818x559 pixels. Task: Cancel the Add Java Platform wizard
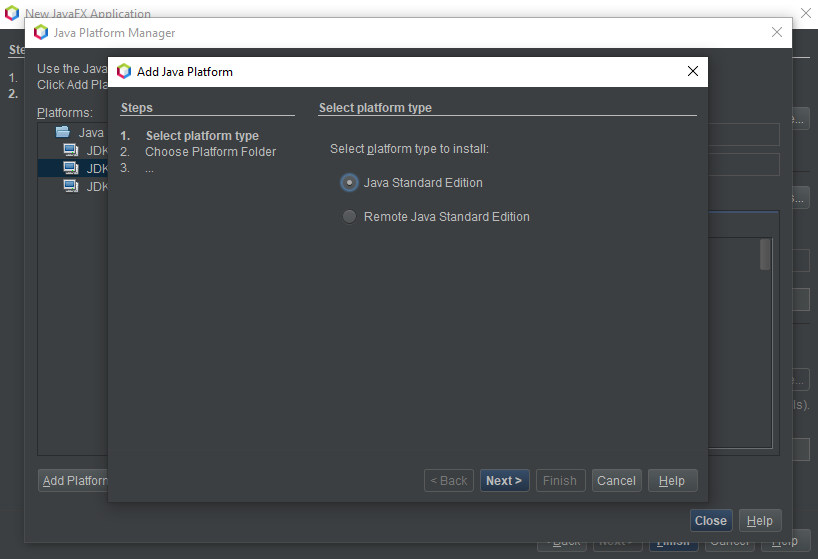coord(616,481)
